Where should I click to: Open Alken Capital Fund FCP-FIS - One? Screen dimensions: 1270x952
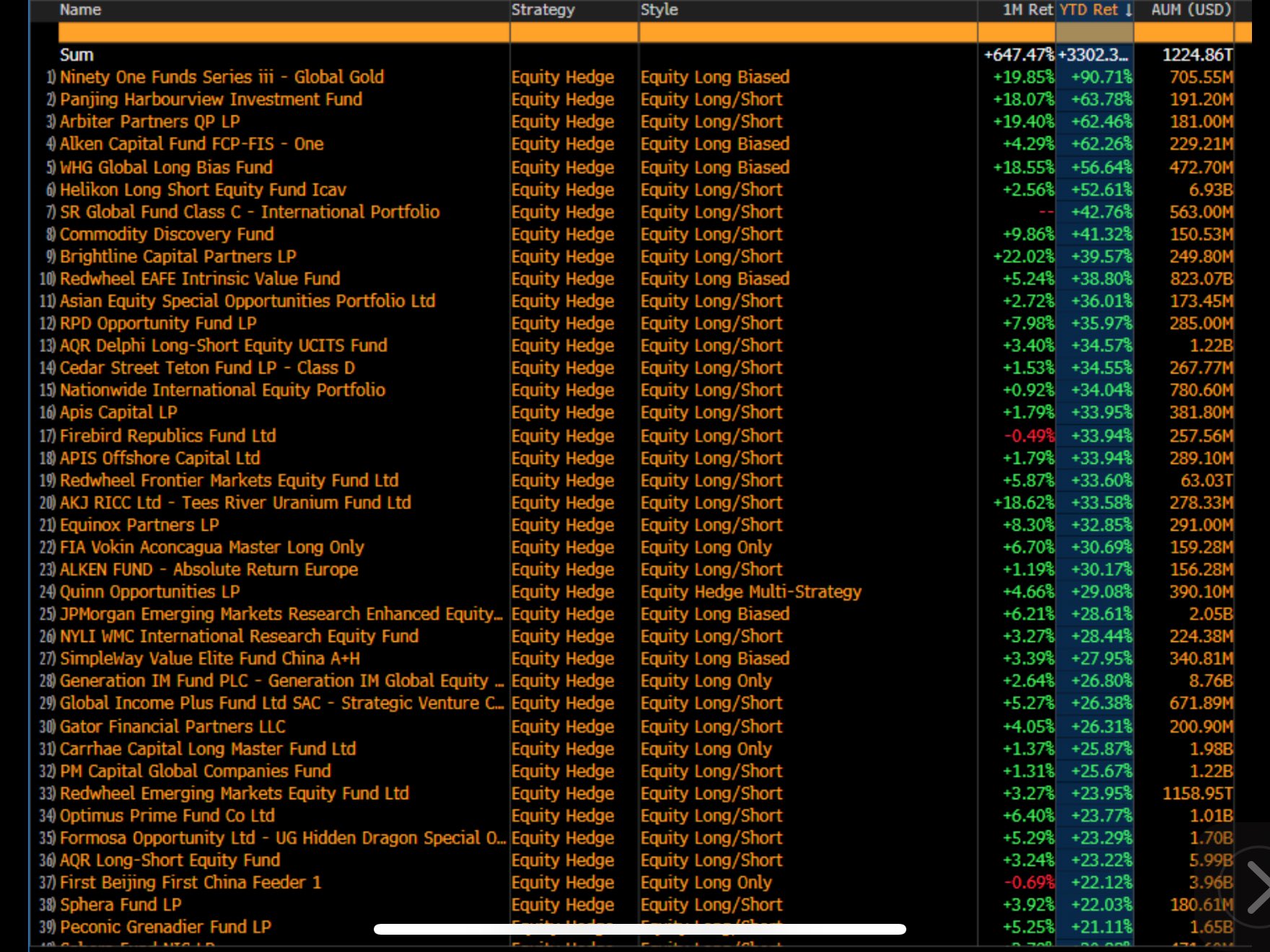tap(191, 144)
